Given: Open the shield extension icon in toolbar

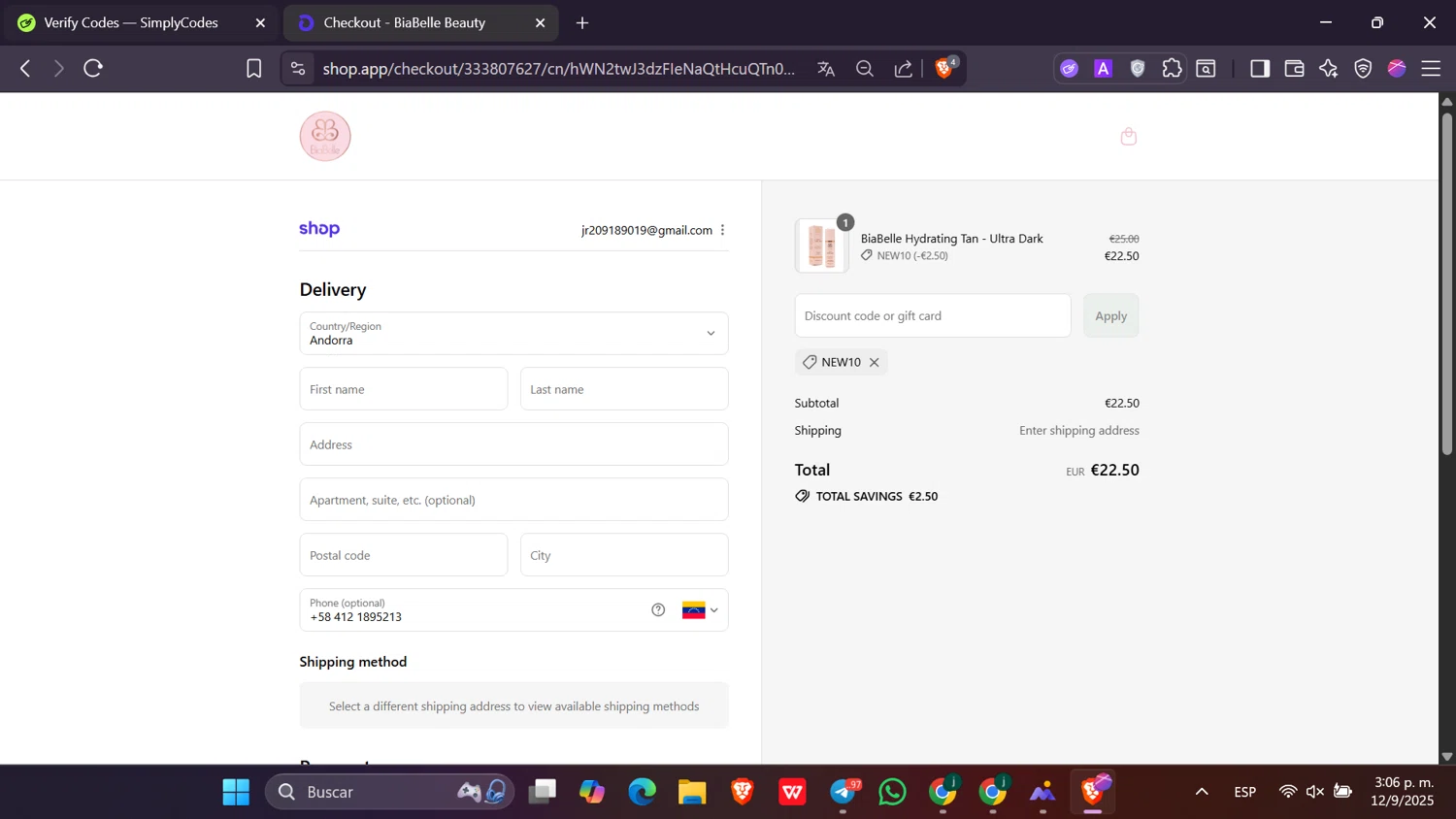Looking at the screenshot, I should 1138,68.
